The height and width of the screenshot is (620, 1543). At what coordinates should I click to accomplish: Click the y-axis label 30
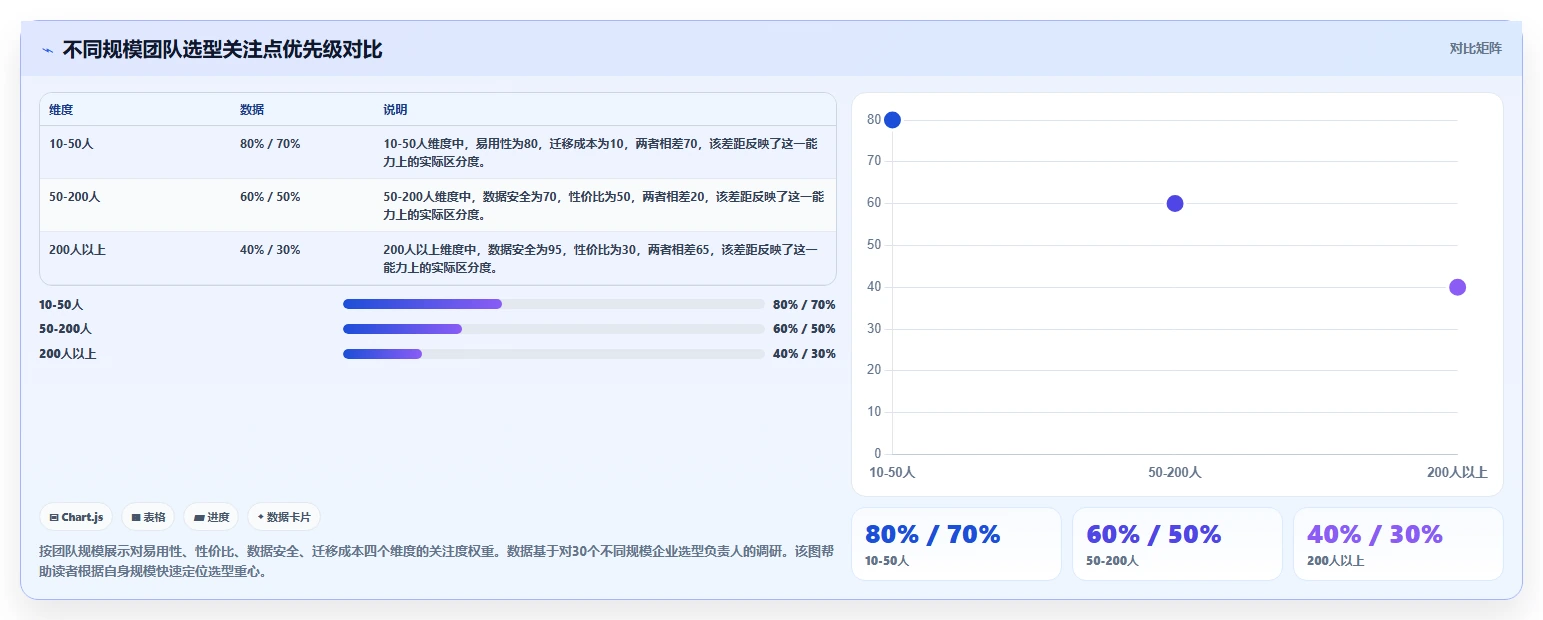[874, 328]
